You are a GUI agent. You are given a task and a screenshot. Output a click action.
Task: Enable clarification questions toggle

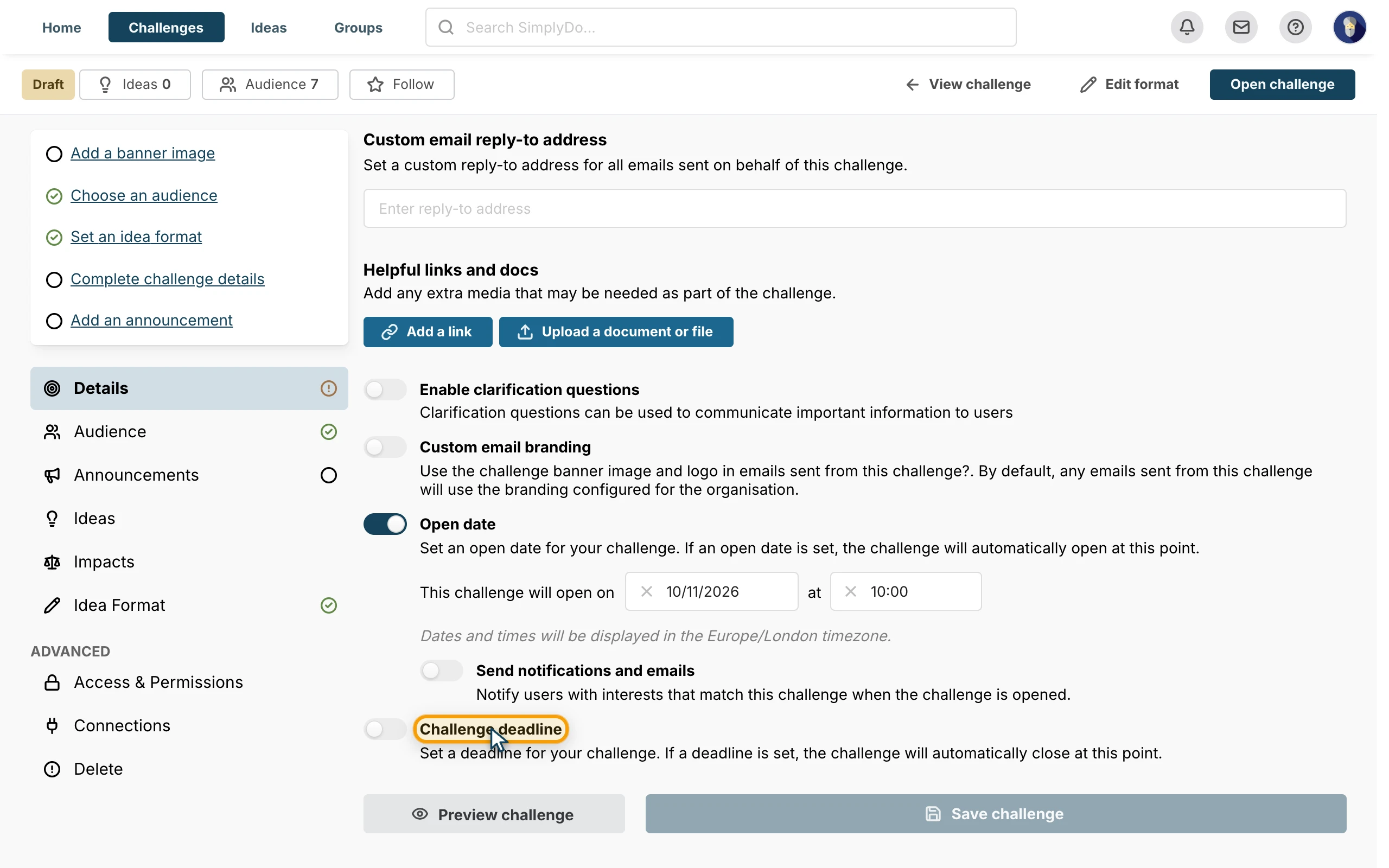[x=385, y=390]
